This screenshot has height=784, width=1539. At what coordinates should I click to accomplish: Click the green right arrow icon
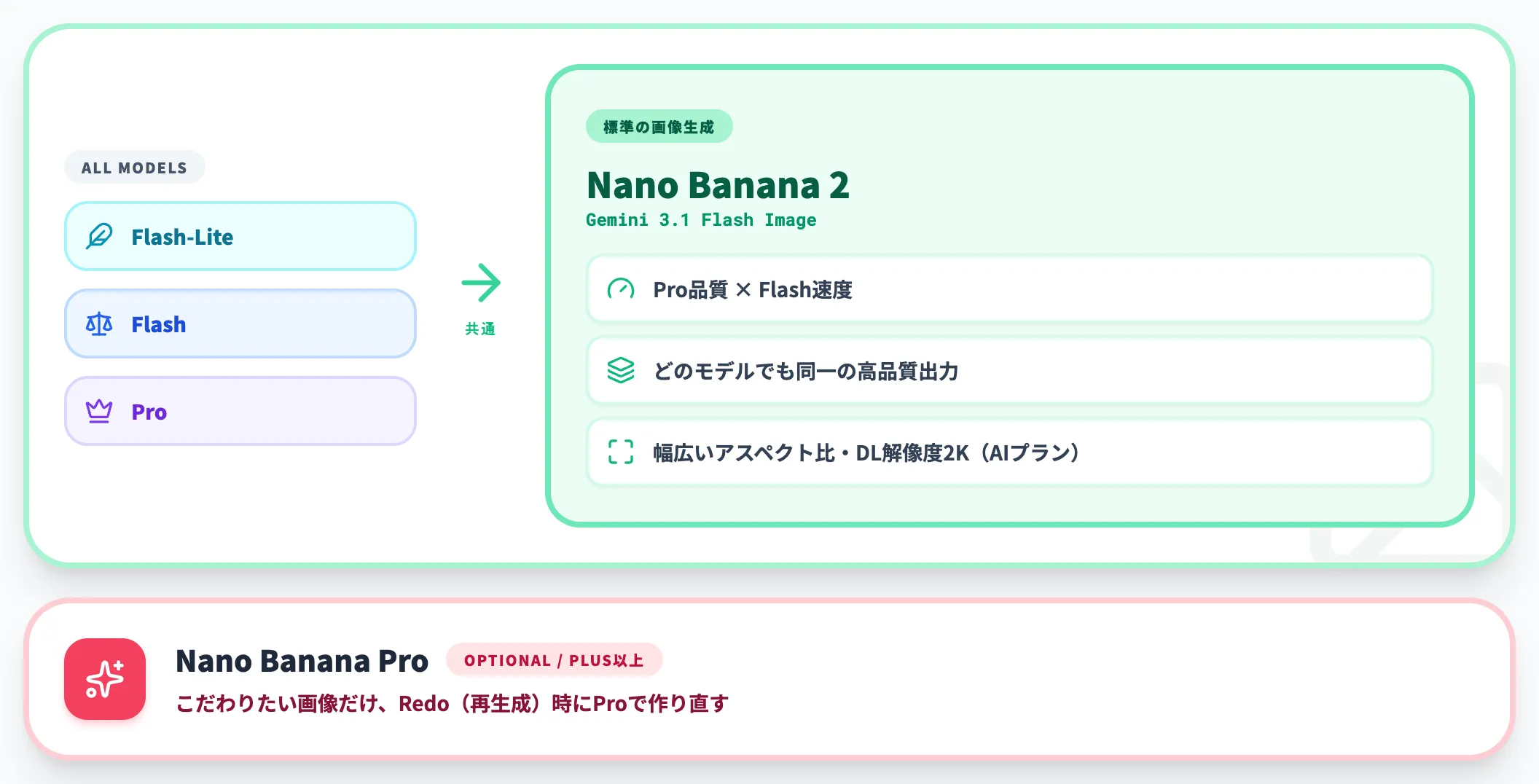coord(481,283)
